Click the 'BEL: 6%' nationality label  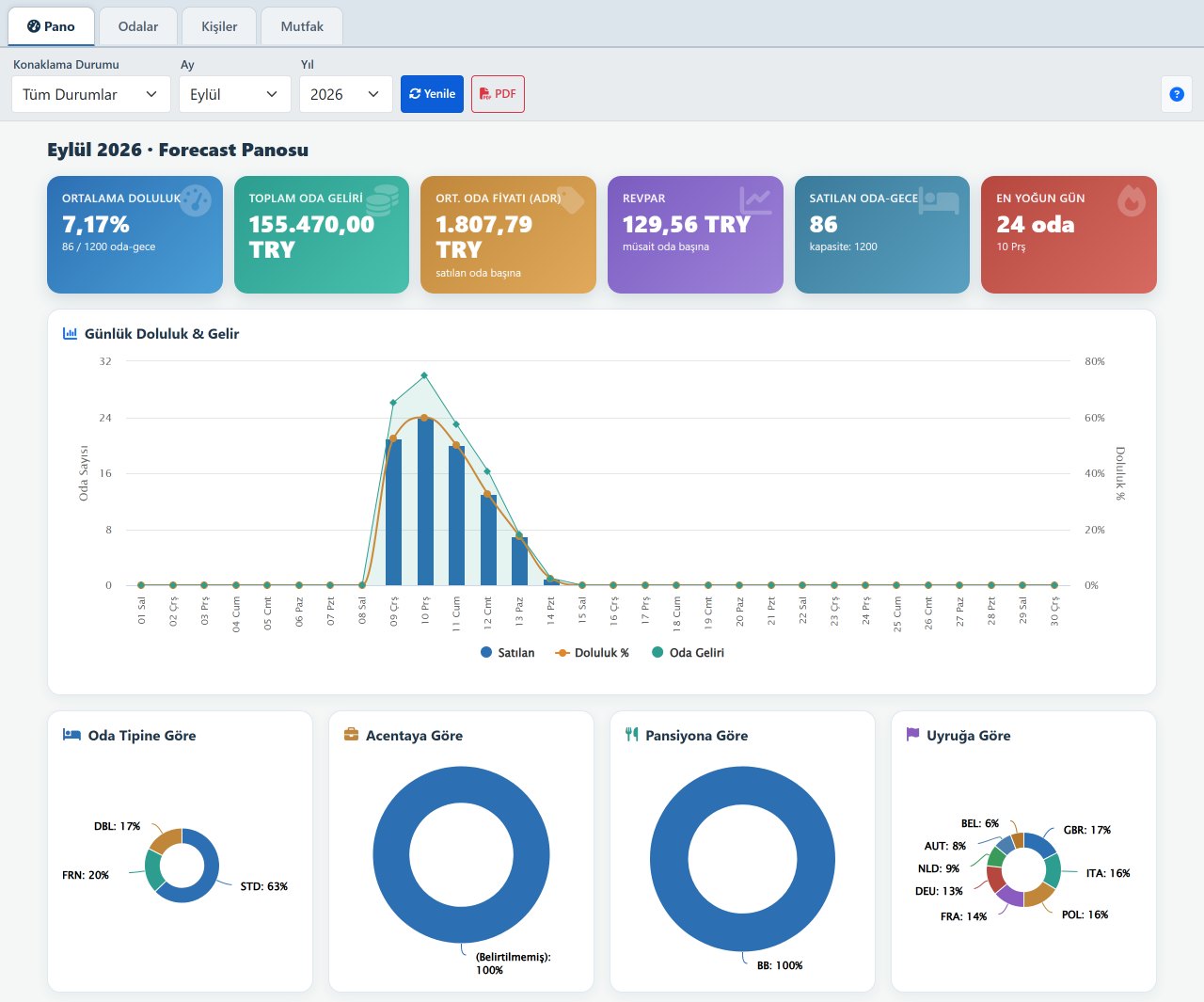980,823
